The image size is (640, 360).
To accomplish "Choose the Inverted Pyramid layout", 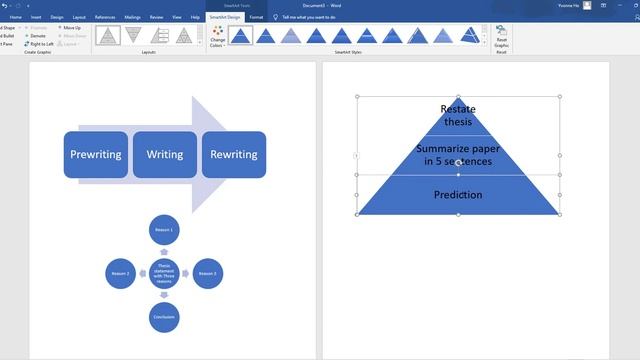I will tap(133, 35).
